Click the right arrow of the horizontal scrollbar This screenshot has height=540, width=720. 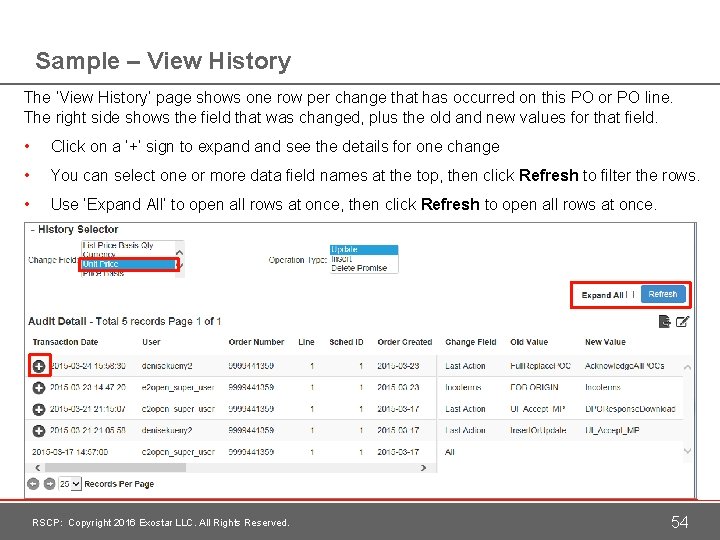pyautogui.click(x=423, y=467)
